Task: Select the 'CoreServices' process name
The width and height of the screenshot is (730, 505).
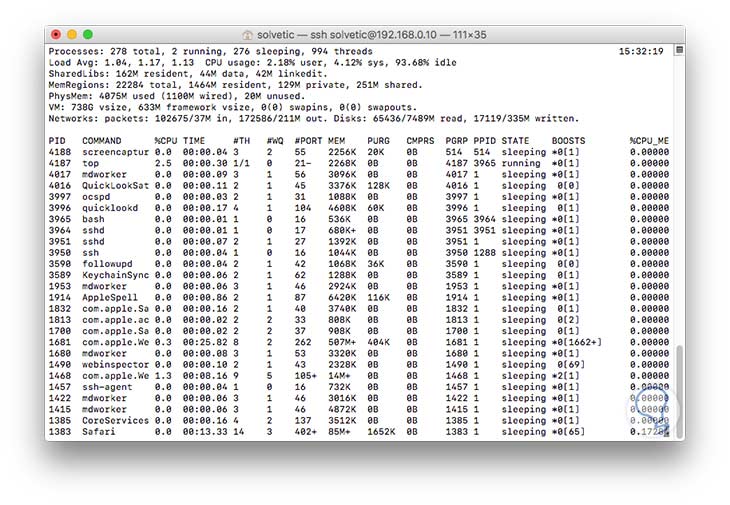Action: pos(115,420)
